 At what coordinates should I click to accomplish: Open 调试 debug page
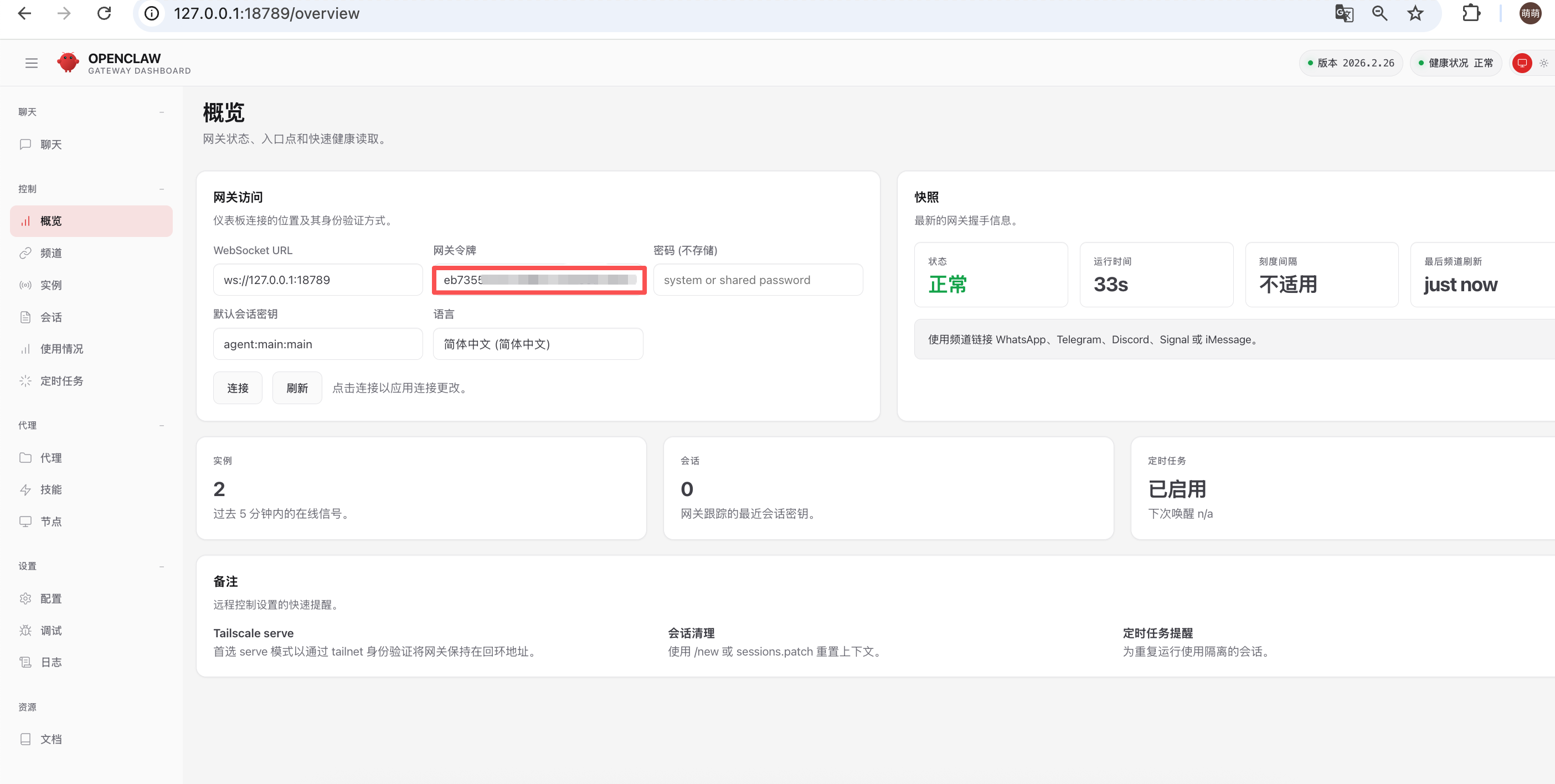tap(51, 630)
